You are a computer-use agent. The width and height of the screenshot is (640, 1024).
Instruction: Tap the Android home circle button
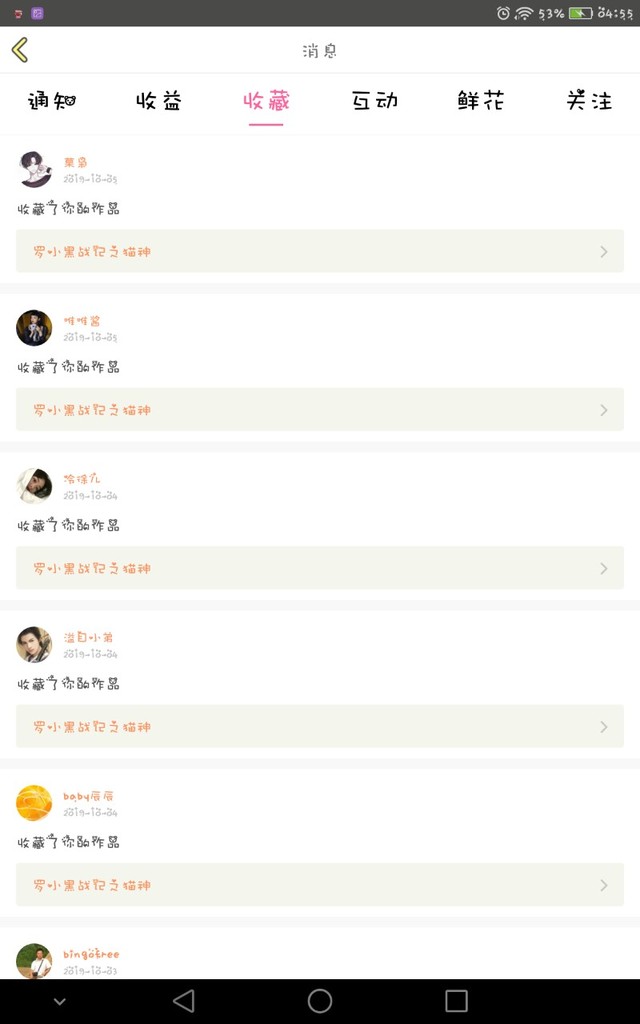tap(320, 1000)
